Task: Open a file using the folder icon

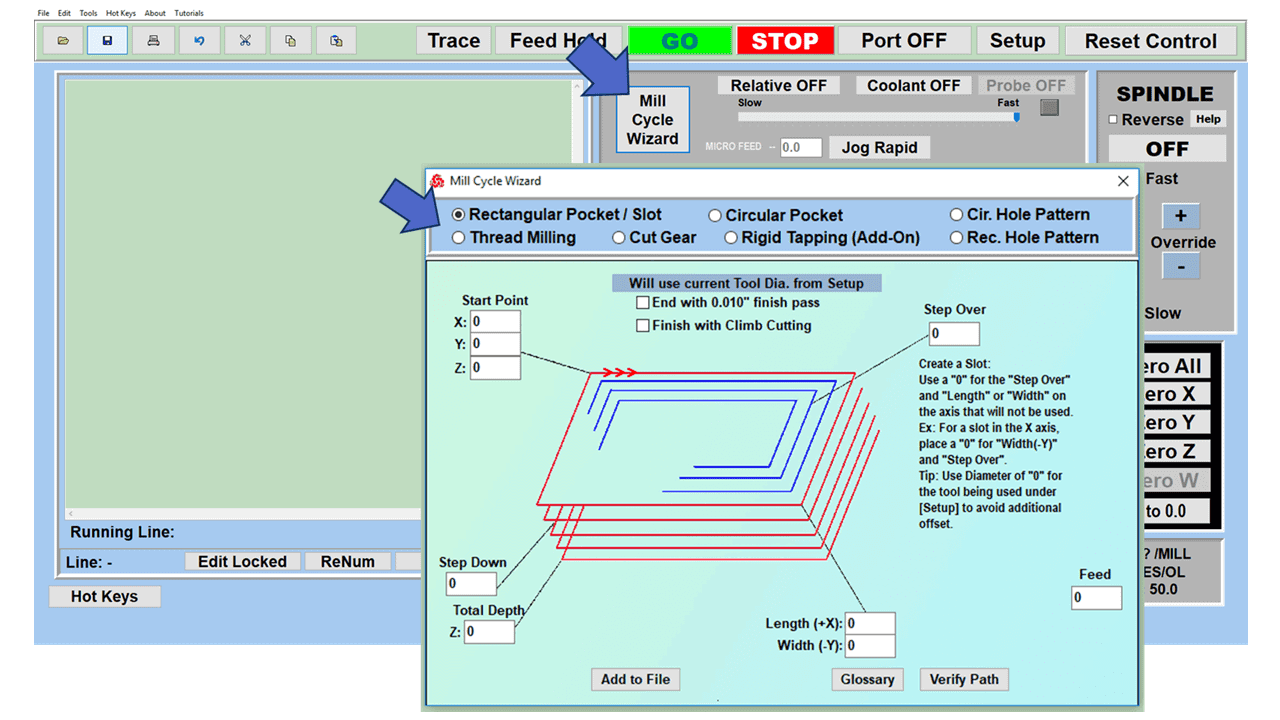Action: click(62, 40)
